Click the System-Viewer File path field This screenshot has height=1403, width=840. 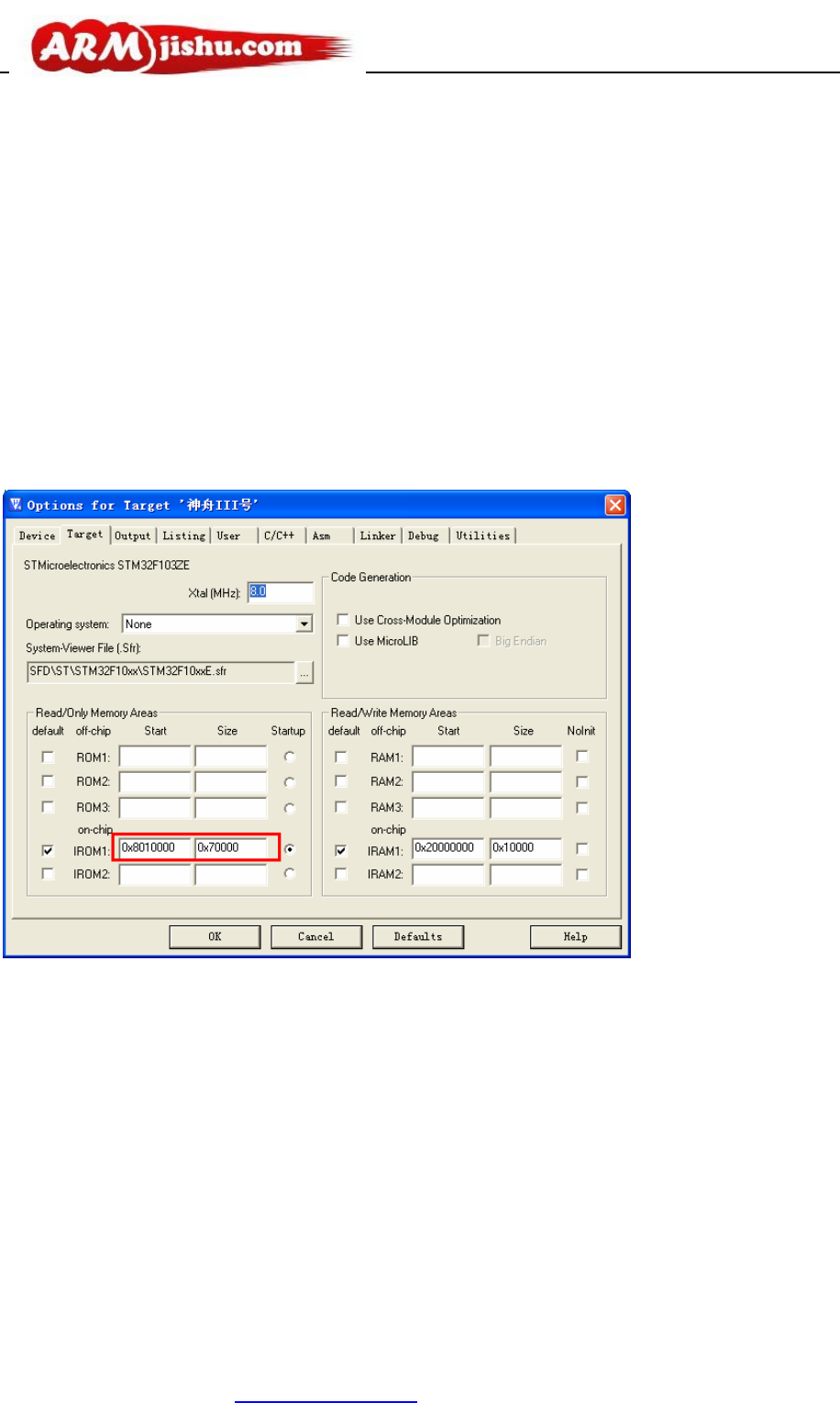160,672
